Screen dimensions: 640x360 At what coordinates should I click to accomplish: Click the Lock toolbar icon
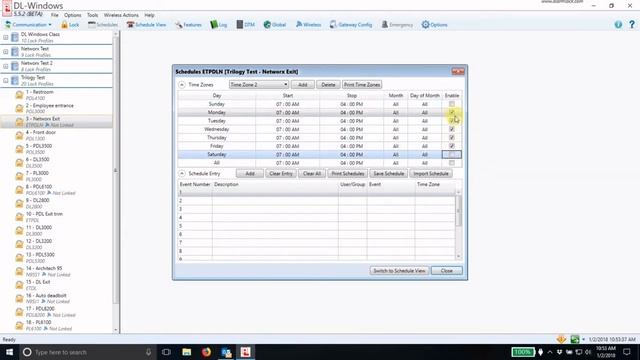click(x=70, y=24)
